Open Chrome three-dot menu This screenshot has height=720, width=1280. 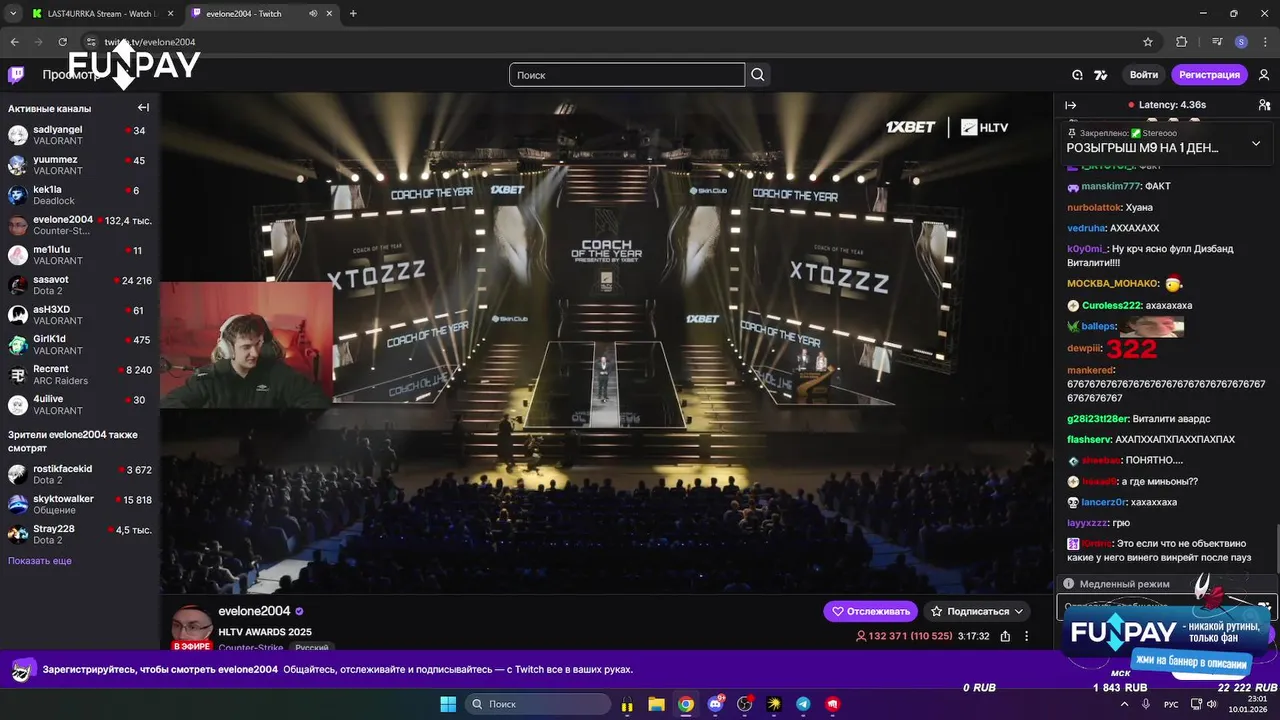1264,42
